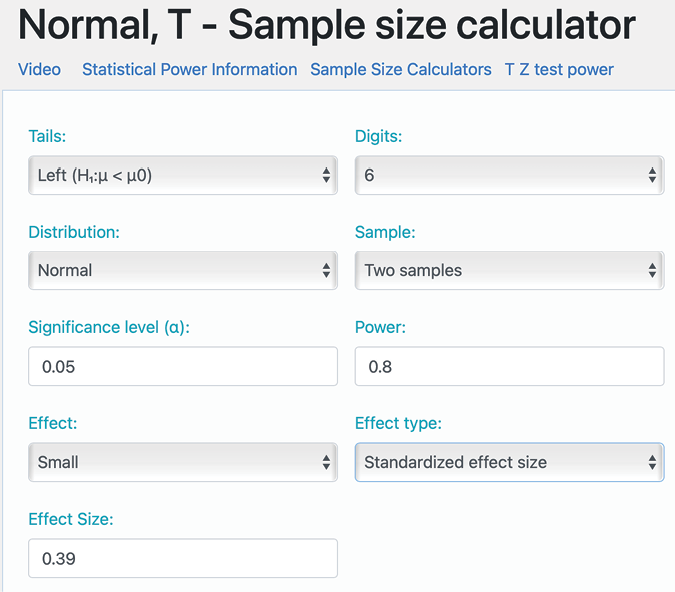The image size is (675, 592).
Task: Expand the Standardized effect size dropdown
Action: pos(509,462)
